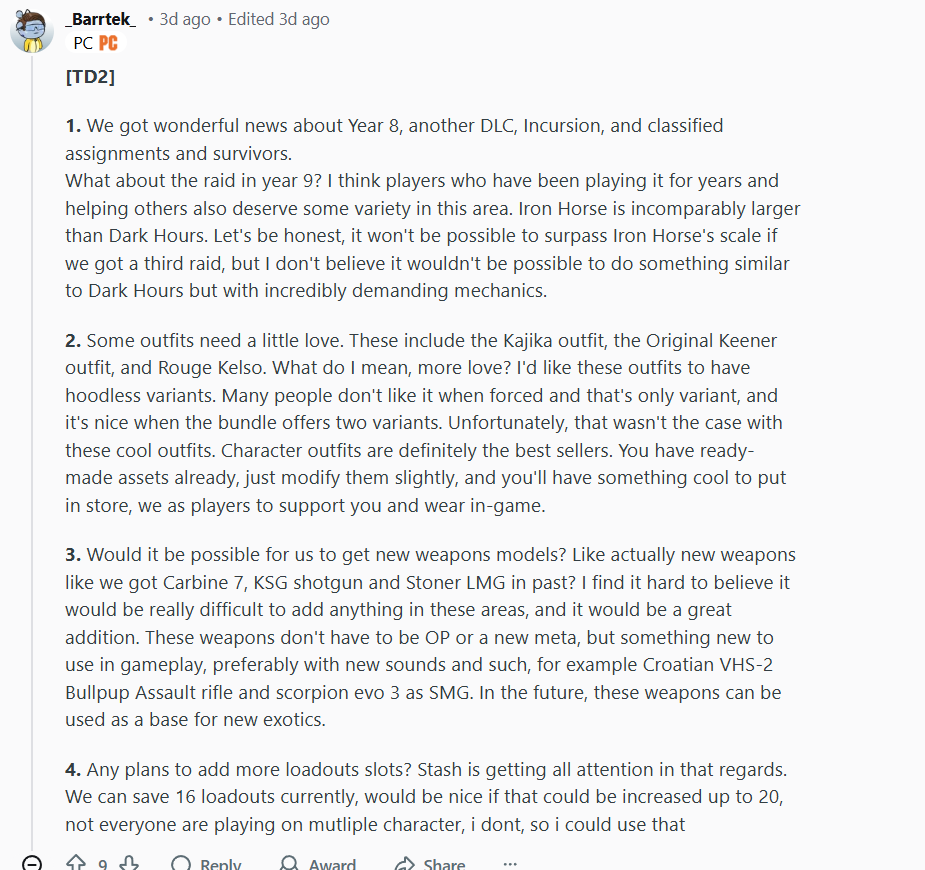Viewport: 925px width, 870px height.
Task: Click the 'Edited 3d ago' label
Action: (x=278, y=19)
